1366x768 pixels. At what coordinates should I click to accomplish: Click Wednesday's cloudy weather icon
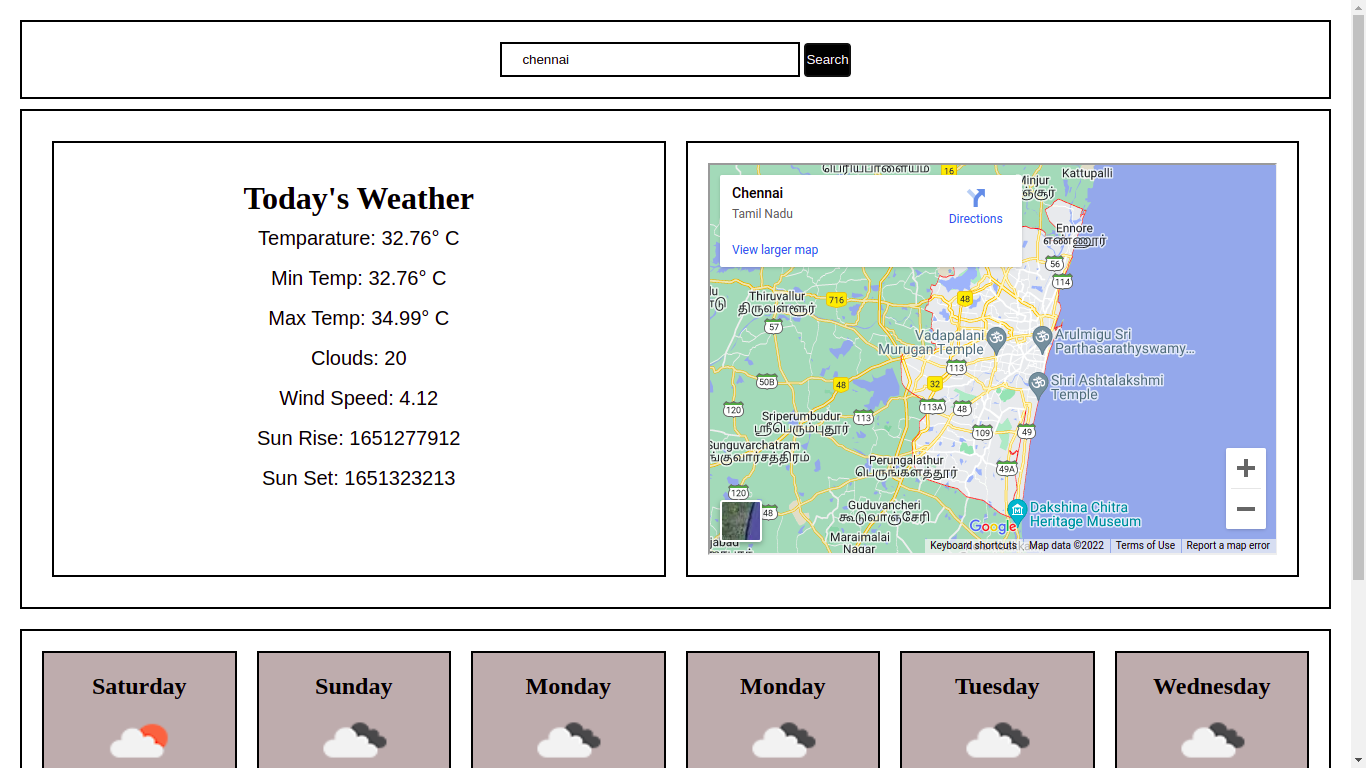[x=1212, y=740]
